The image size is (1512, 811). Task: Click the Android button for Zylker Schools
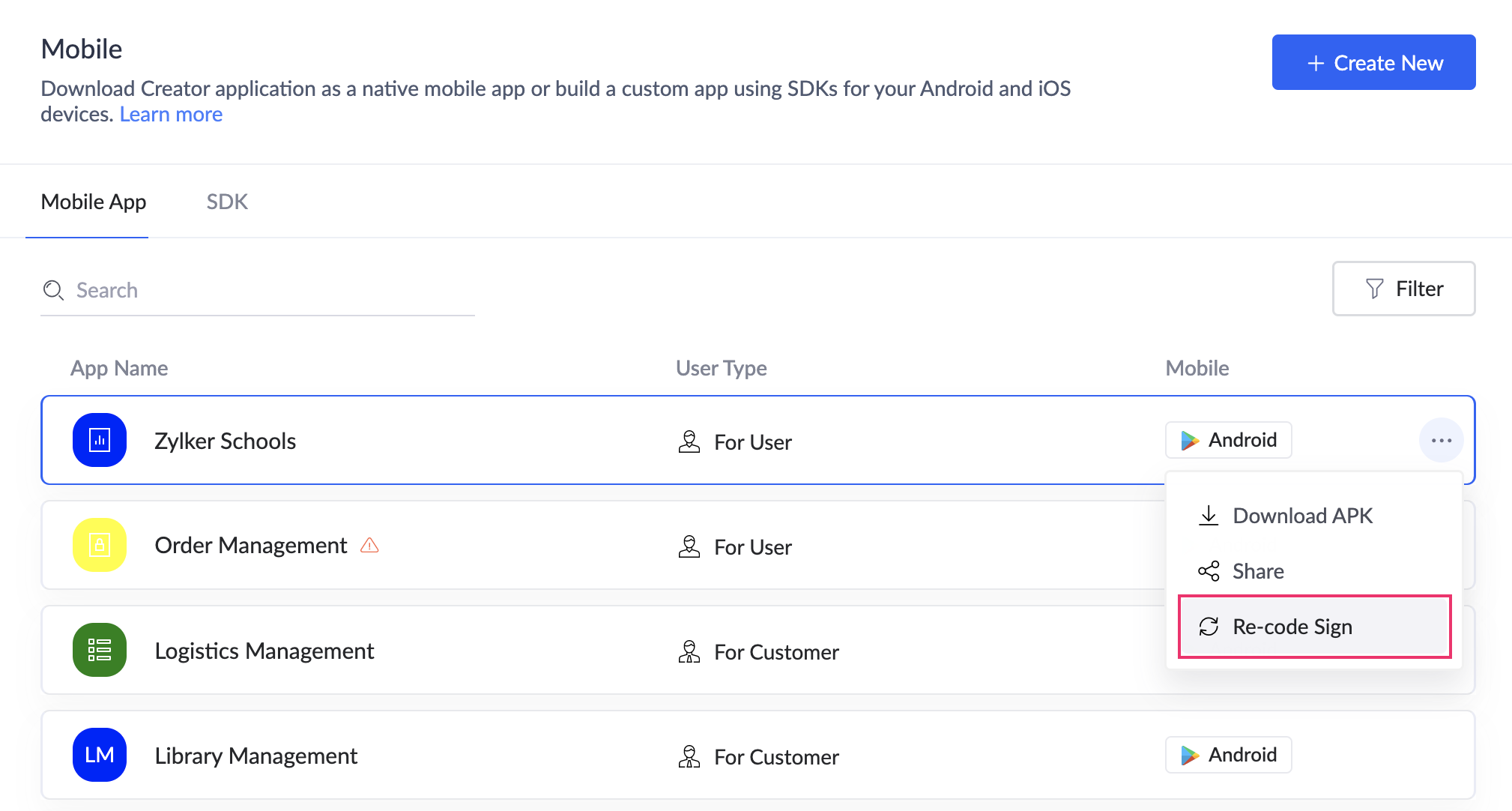[x=1228, y=440]
